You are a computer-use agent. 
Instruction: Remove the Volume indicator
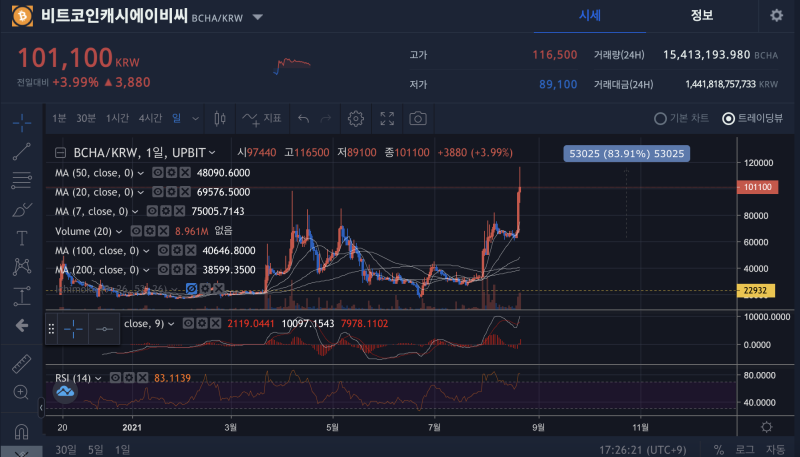pyautogui.click(x=163, y=231)
